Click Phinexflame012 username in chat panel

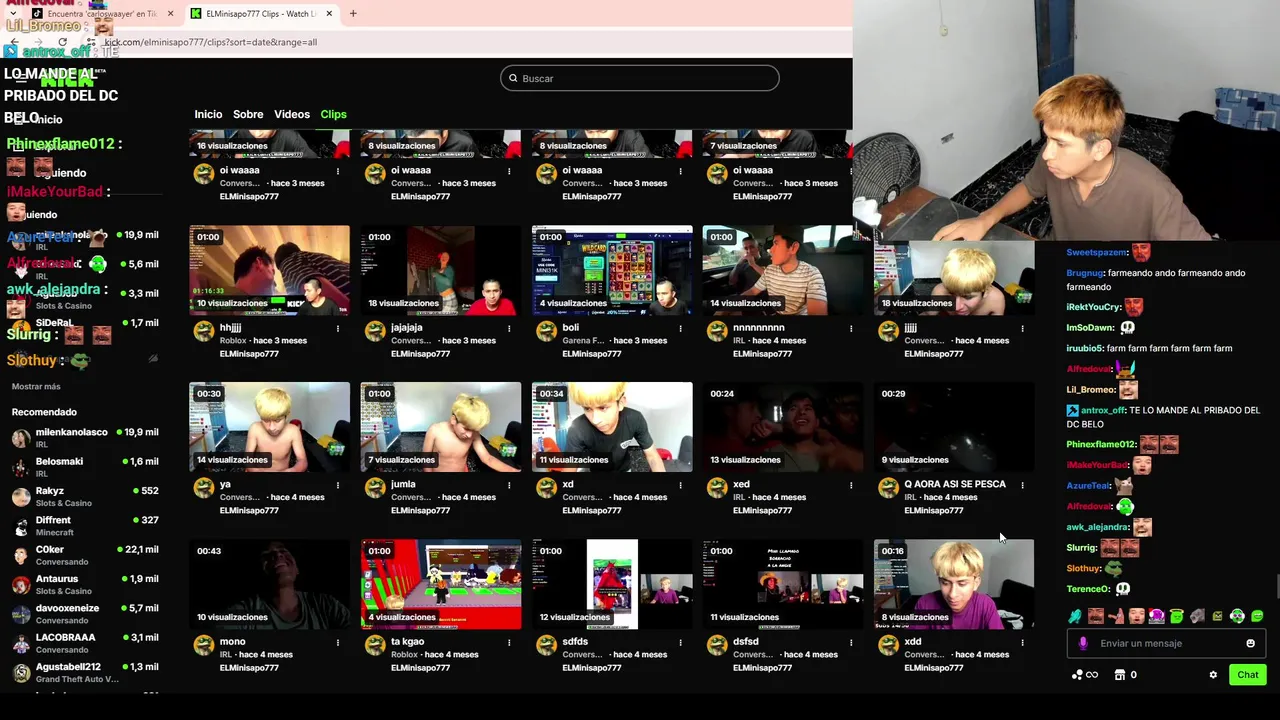pos(1101,444)
